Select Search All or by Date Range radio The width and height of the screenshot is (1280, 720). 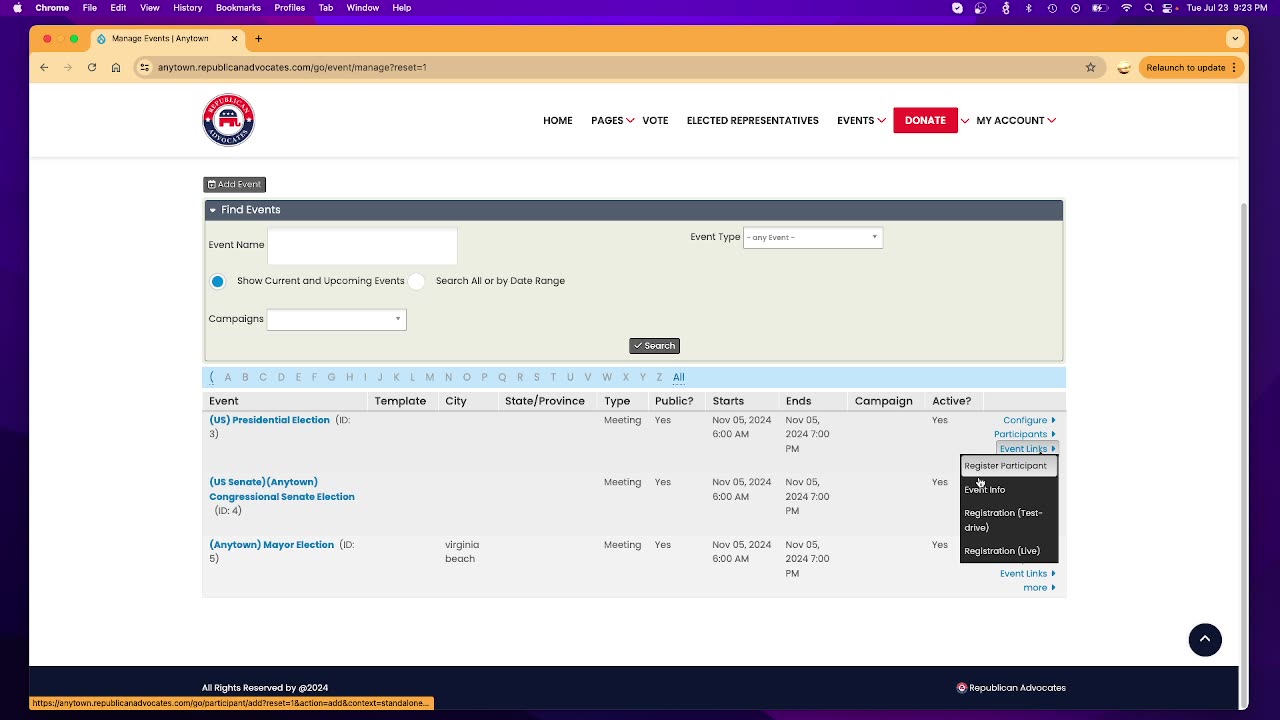point(416,281)
